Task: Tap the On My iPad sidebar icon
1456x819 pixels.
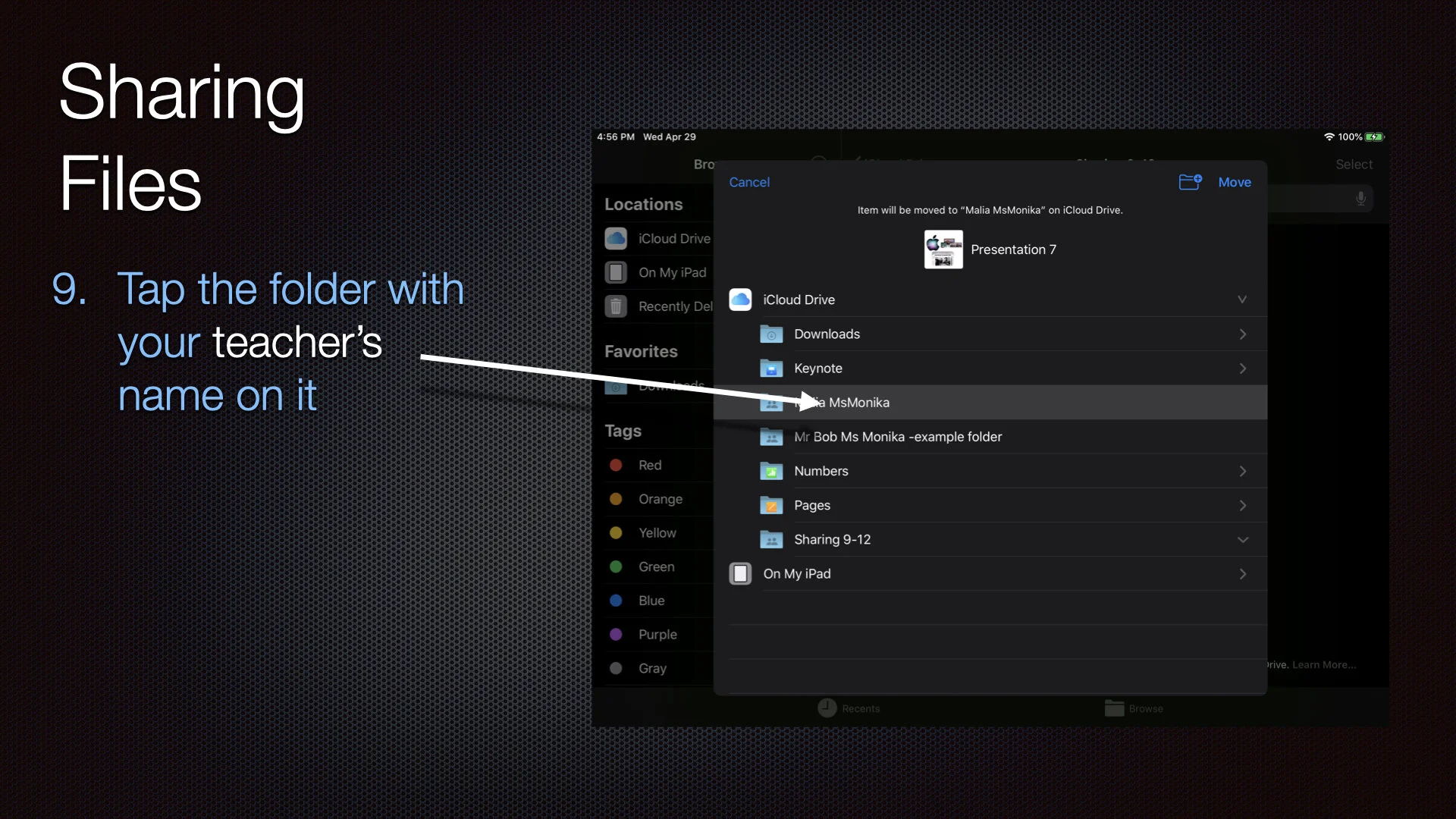Action: 616,272
